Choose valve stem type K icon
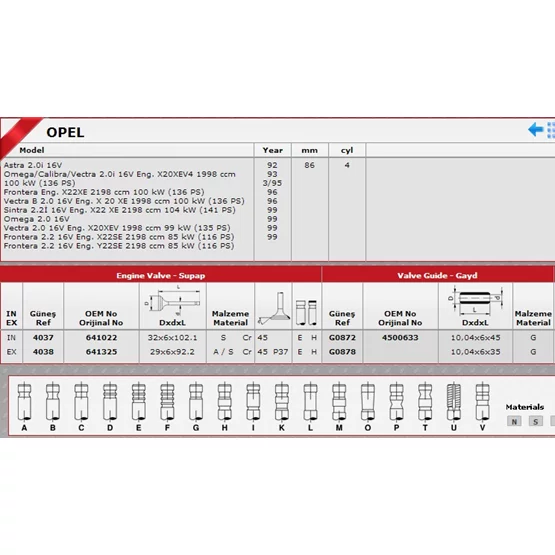The height and width of the screenshot is (555, 555). 282,402
